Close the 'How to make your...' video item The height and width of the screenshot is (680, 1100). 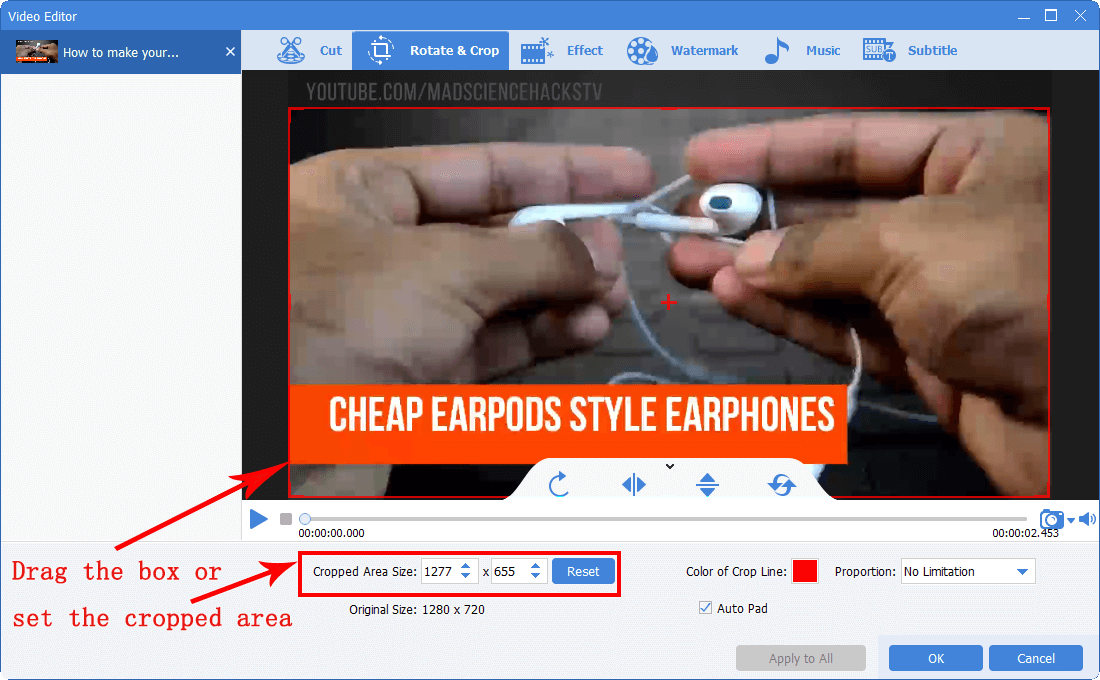point(230,51)
